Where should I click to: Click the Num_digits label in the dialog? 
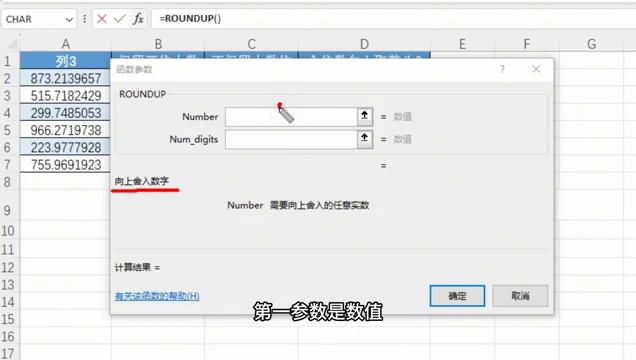coord(193,139)
